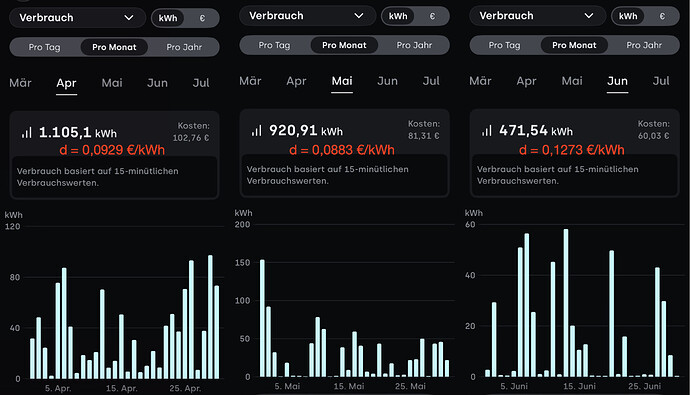690x395 pixels.
Task: Select Mai month in the April panel
Action: 112,83
